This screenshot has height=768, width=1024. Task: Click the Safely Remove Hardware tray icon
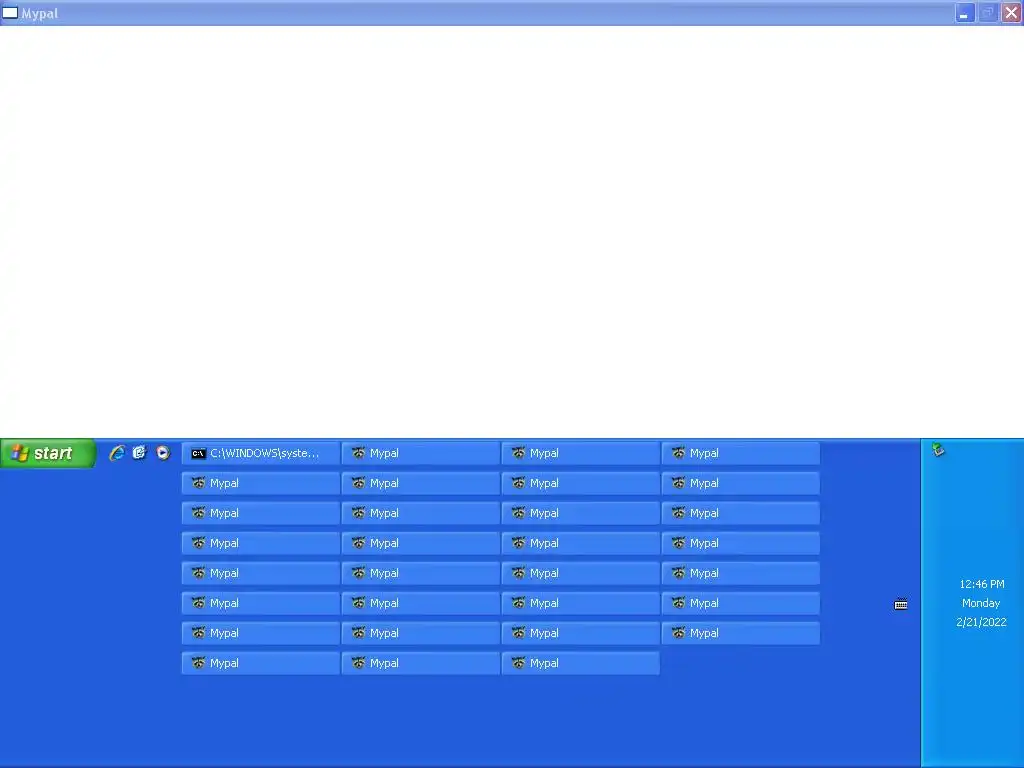[938, 449]
